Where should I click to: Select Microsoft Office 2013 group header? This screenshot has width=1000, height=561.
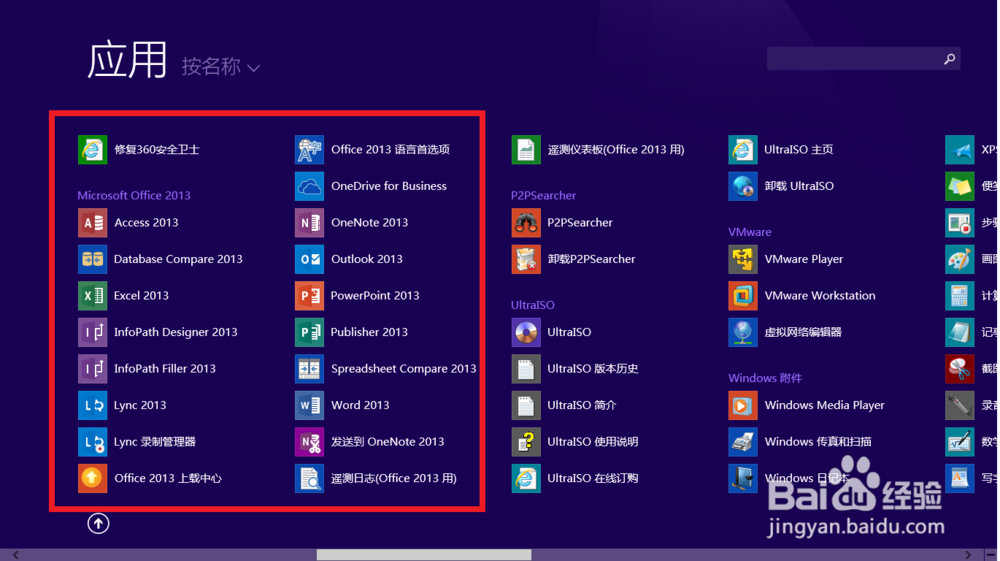[x=134, y=195]
